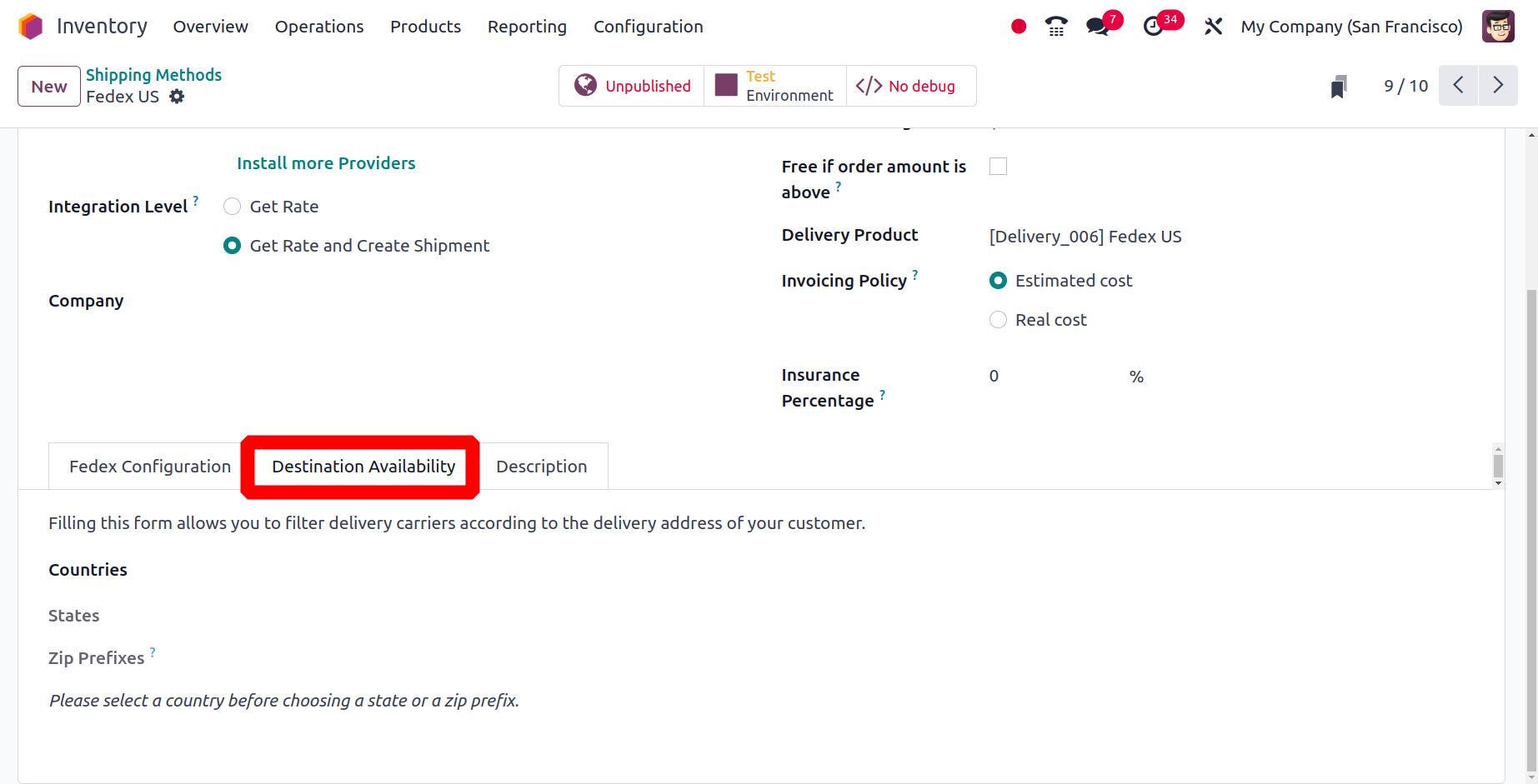Open the activities clock icon
This screenshot has height=784, width=1538.
point(1153,27)
